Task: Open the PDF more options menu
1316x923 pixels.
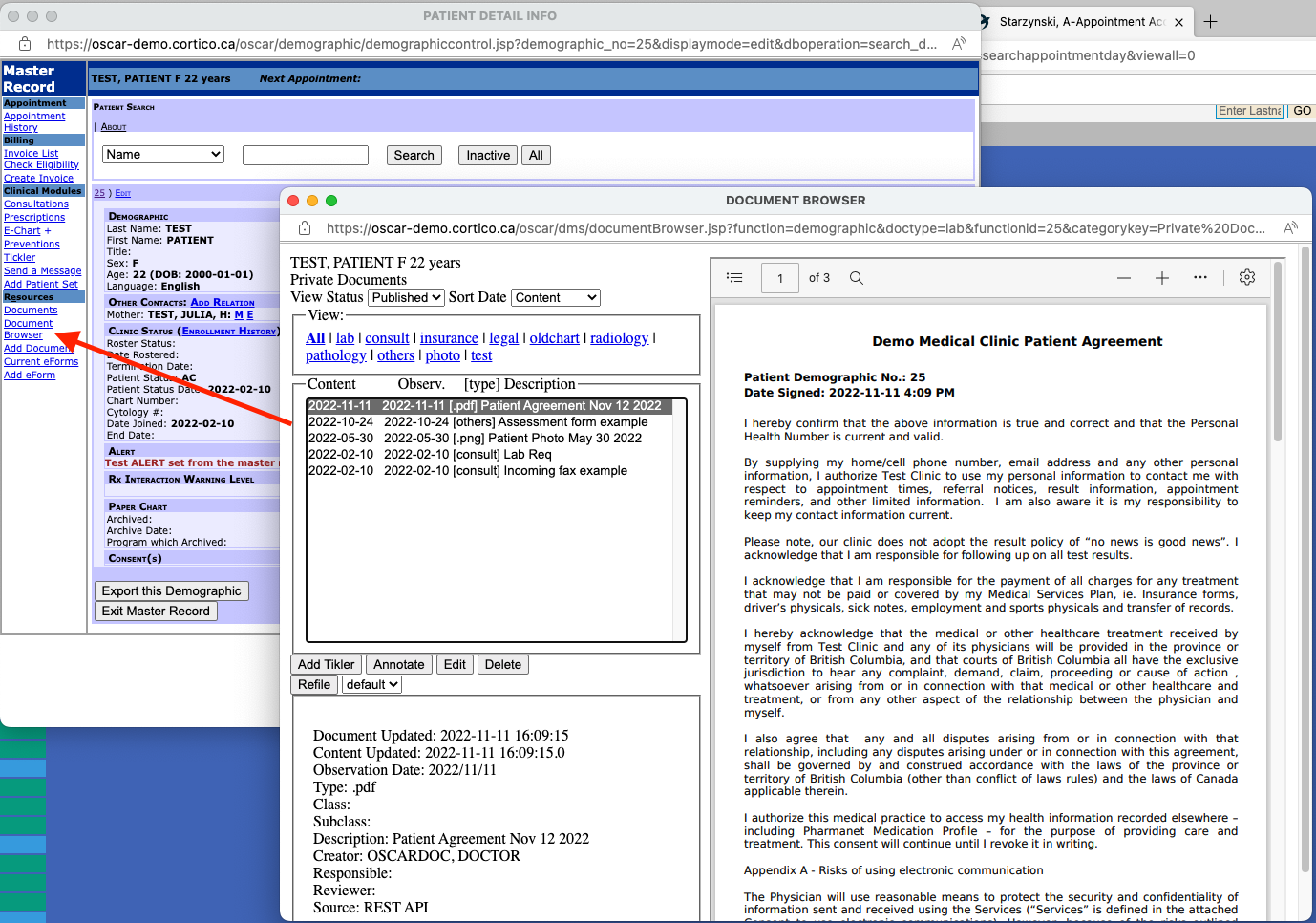Action: tap(1199, 277)
